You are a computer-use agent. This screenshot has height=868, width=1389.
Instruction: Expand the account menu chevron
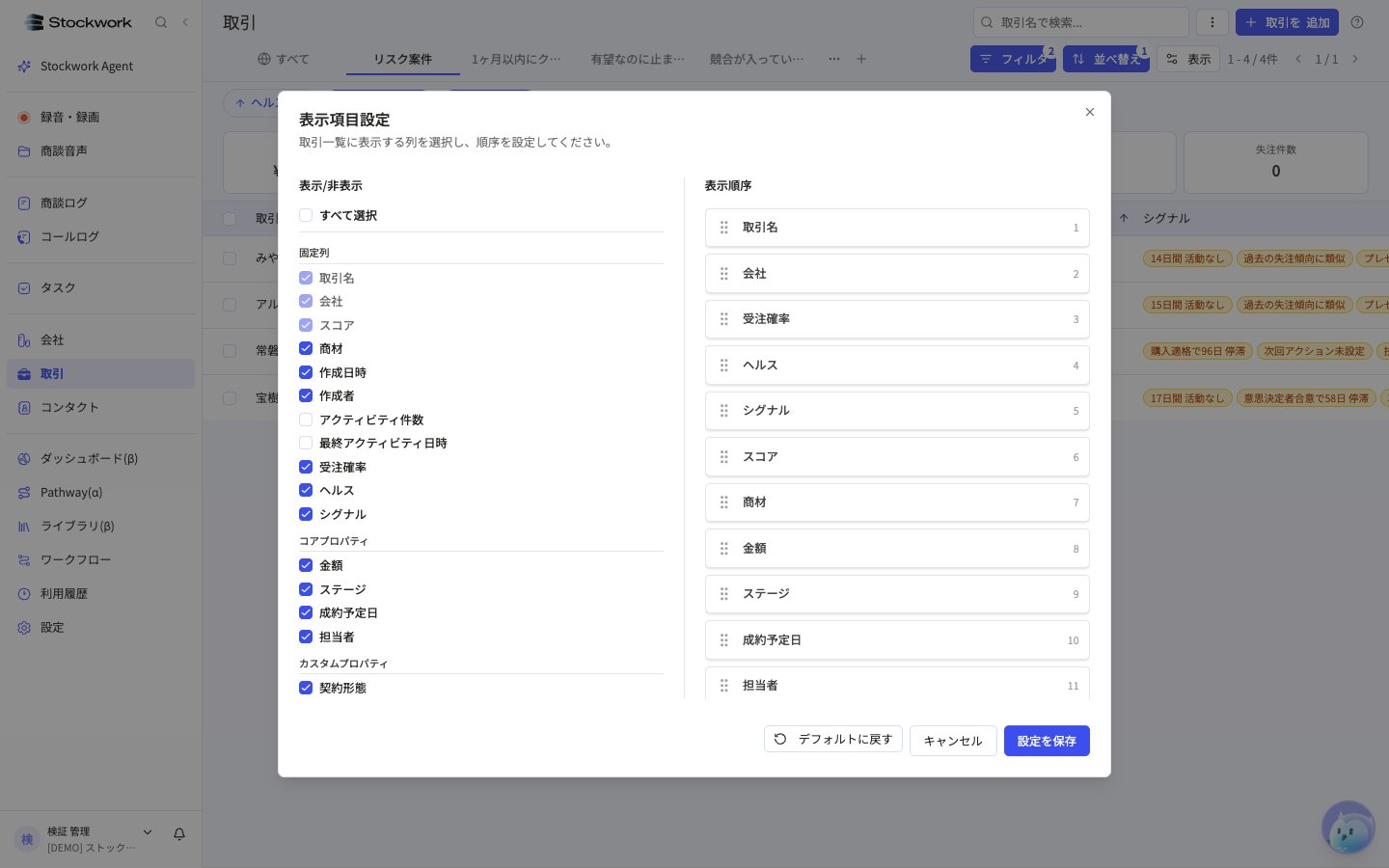[x=148, y=832]
